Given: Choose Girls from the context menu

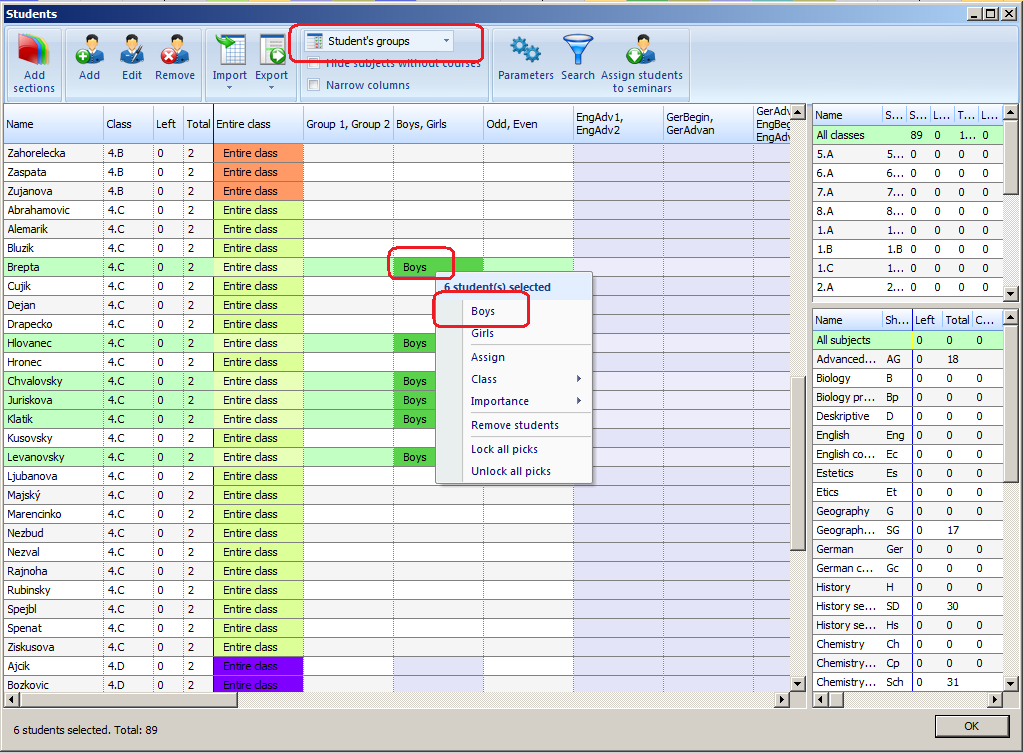Looking at the screenshot, I should (x=482, y=333).
